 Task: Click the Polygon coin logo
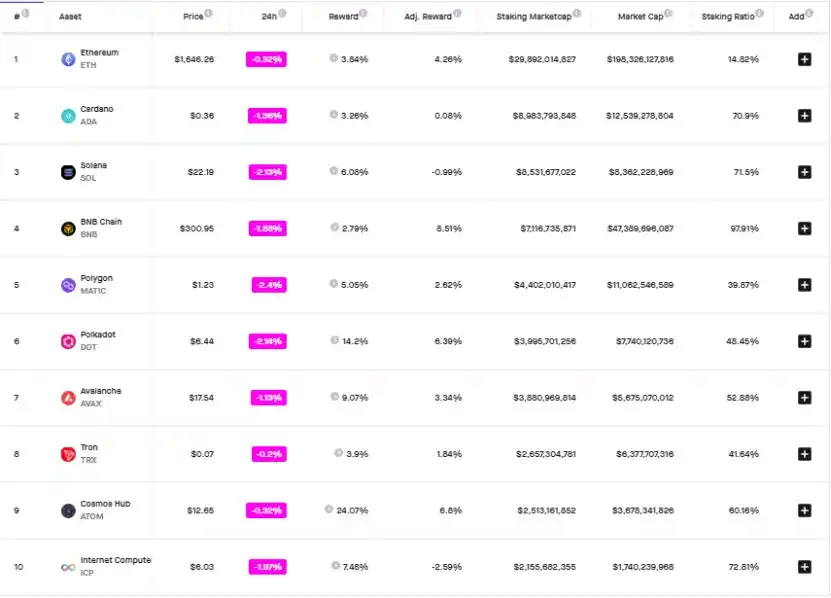(x=68, y=285)
